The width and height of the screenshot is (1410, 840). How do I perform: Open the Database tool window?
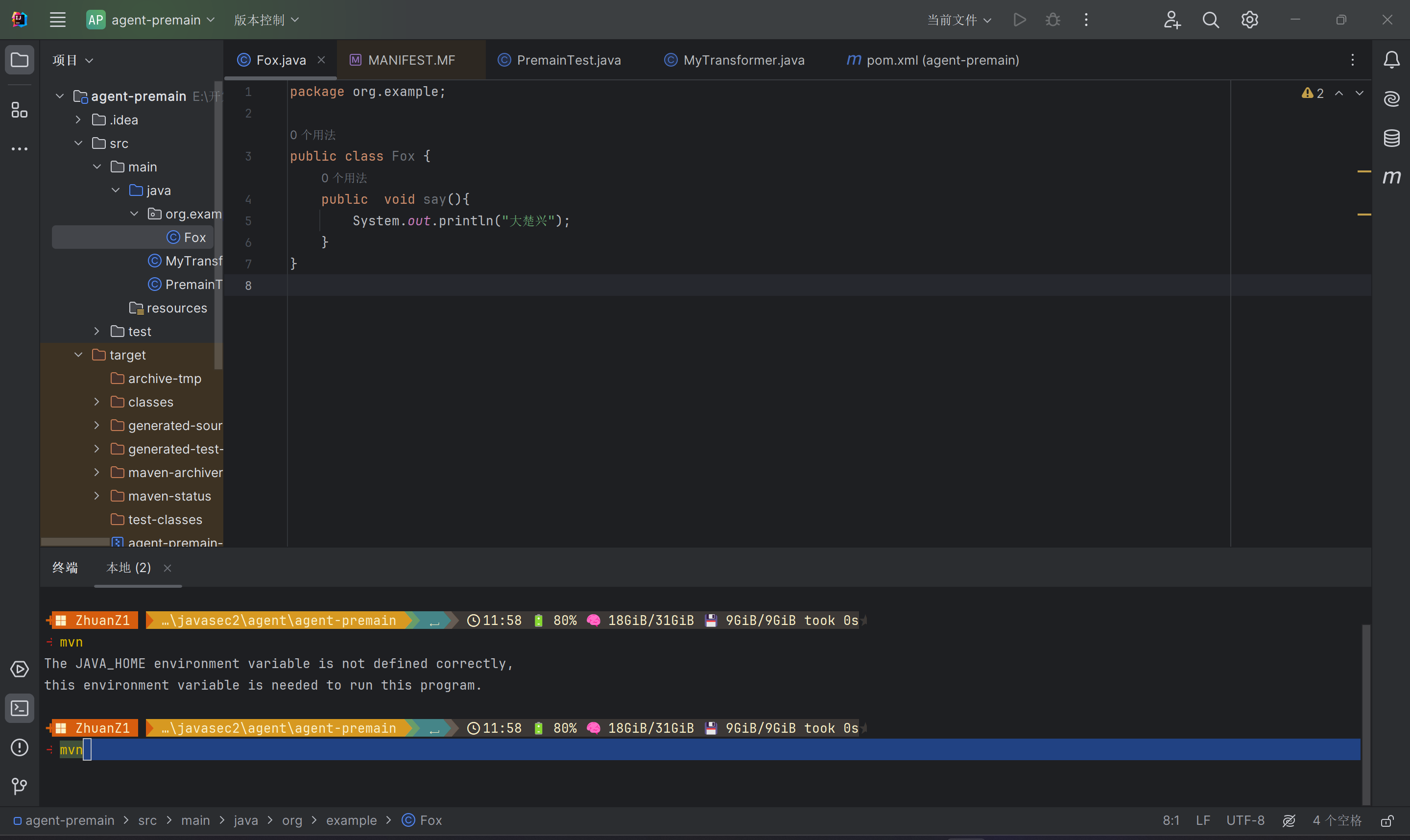point(1391,138)
